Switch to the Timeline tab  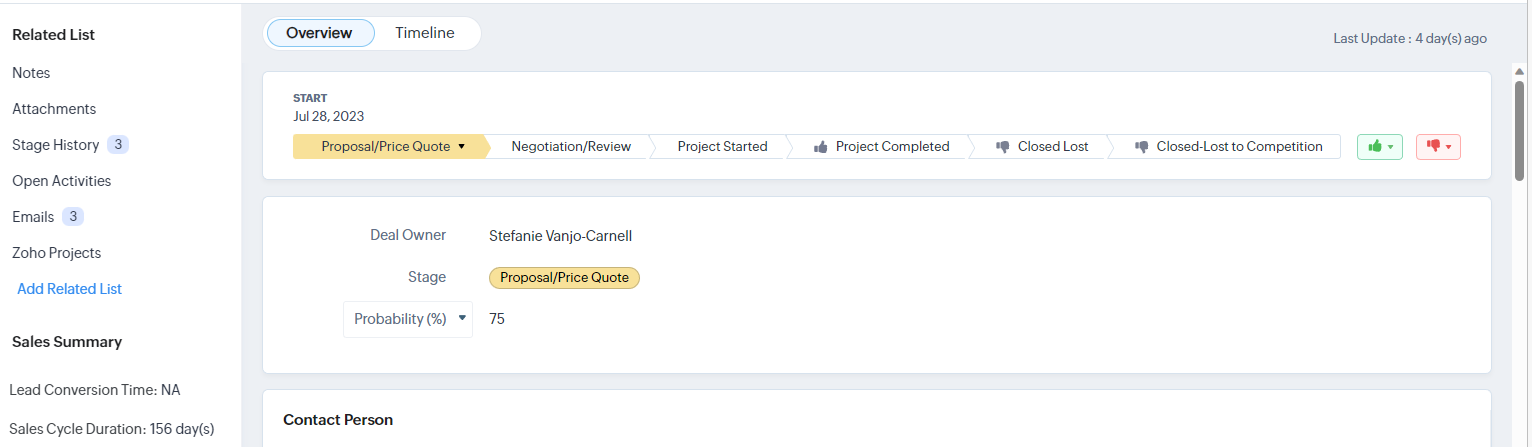tap(424, 33)
